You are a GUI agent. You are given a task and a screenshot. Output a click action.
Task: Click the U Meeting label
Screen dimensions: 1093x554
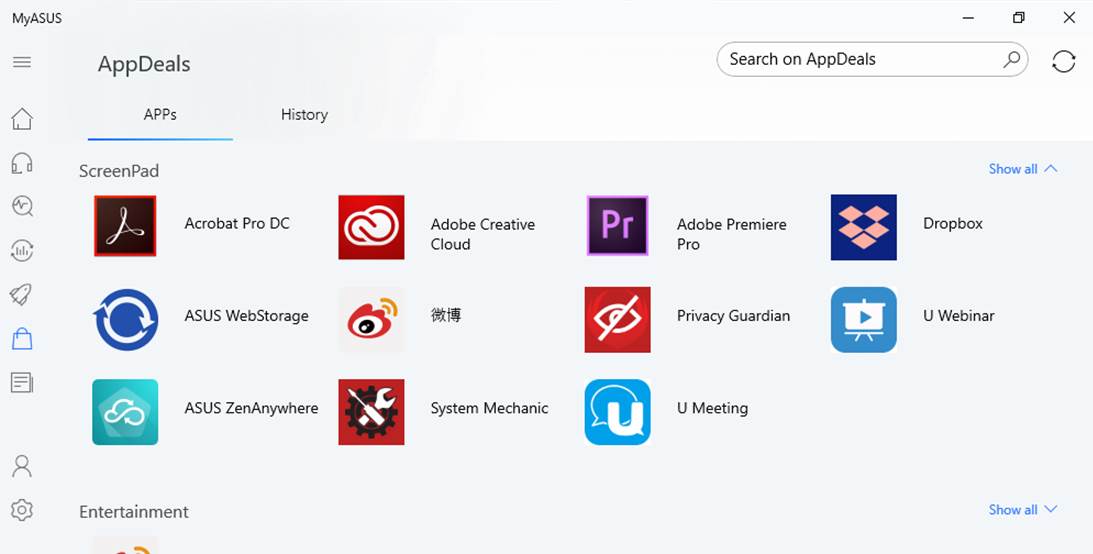[712, 408]
